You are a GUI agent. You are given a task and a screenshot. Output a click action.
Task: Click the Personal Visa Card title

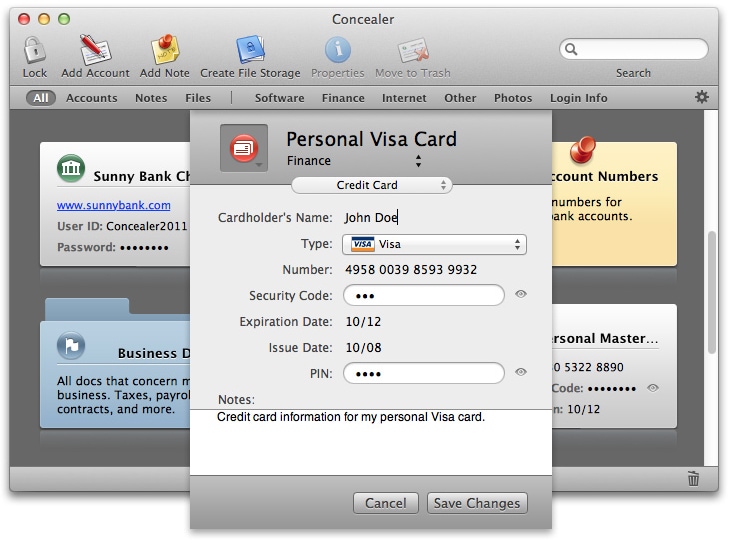click(372, 139)
